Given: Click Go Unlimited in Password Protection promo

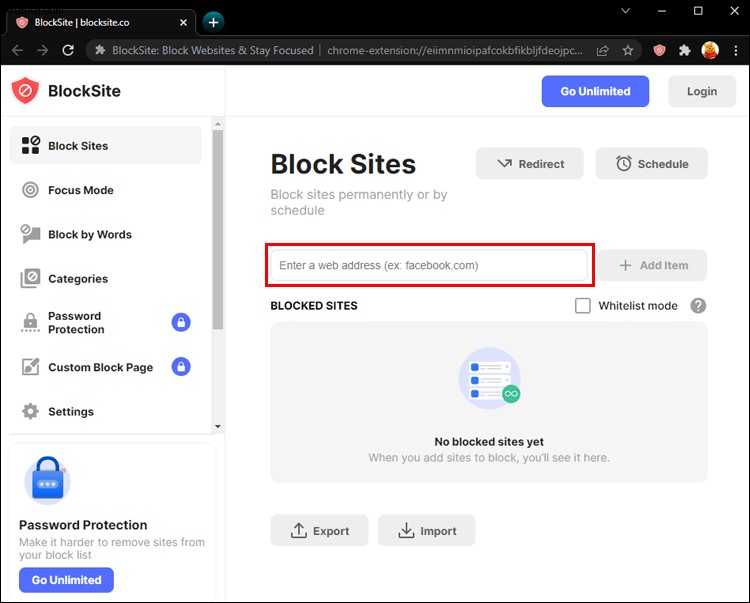Looking at the screenshot, I should pos(66,580).
